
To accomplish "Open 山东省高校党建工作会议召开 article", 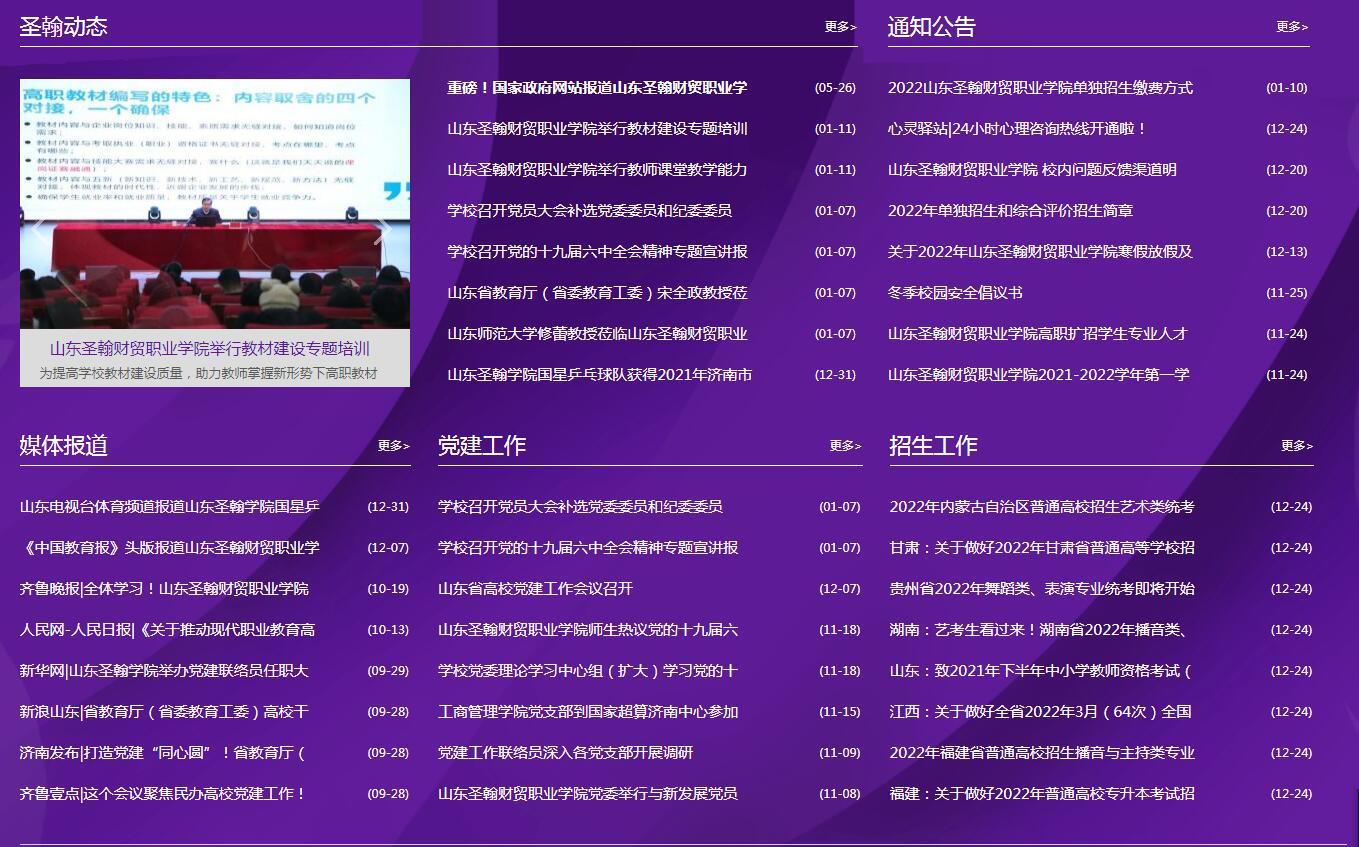I will pyautogui.click(x=535, y=589).
